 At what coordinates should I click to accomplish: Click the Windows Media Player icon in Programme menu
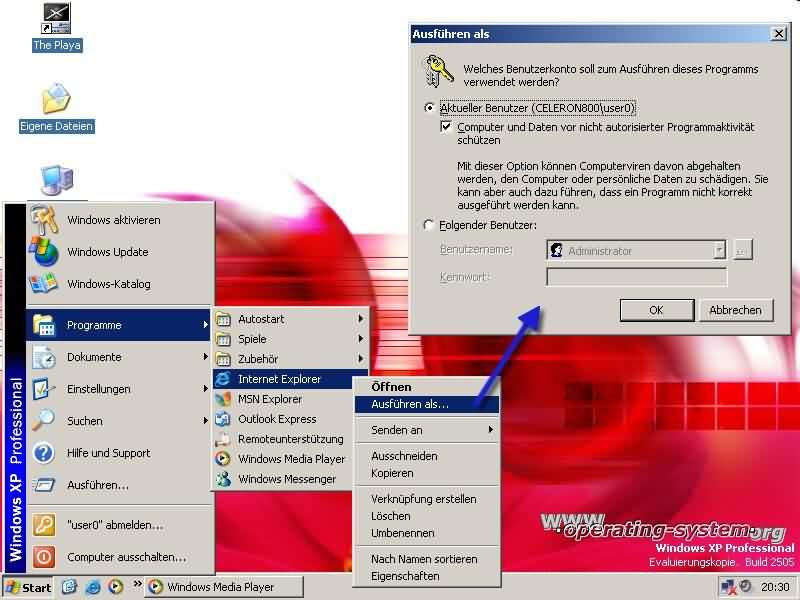[x=223, y=459]
